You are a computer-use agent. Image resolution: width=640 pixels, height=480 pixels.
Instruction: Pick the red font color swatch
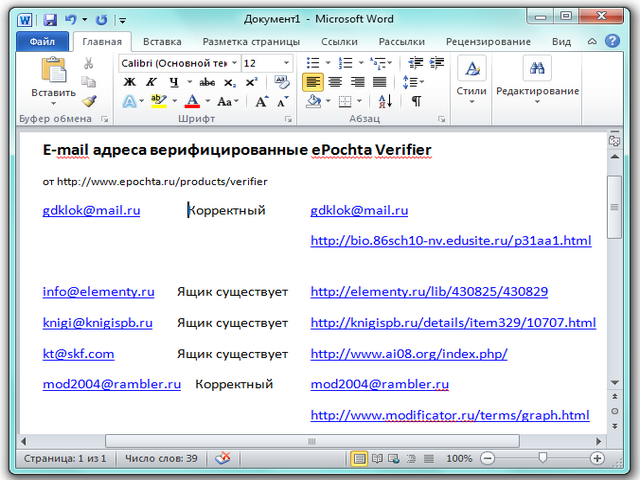pyautogui.click(x=192, y=101)
